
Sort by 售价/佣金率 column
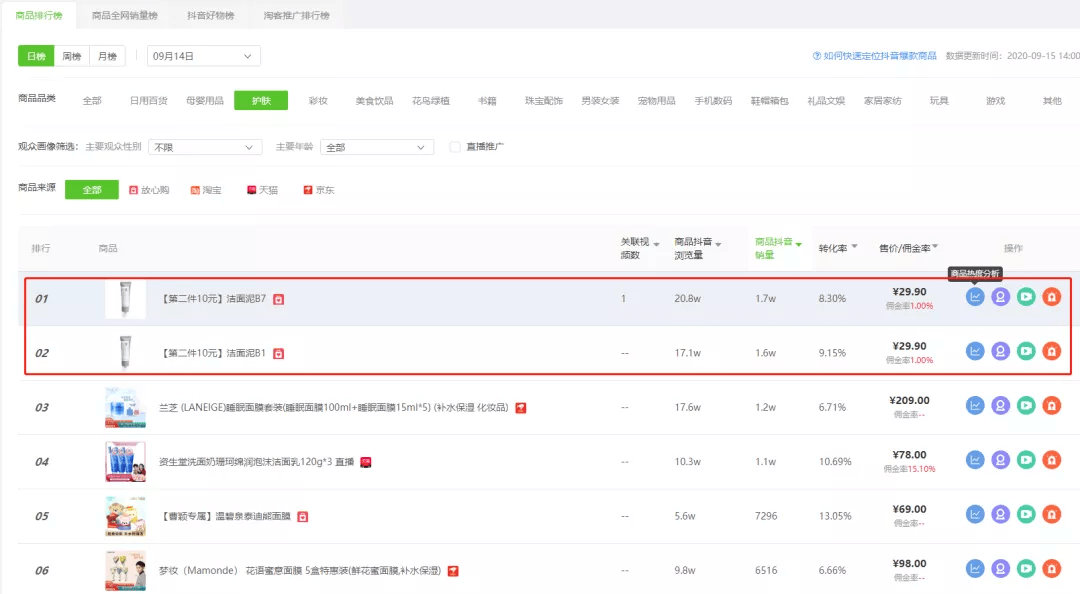908,248
